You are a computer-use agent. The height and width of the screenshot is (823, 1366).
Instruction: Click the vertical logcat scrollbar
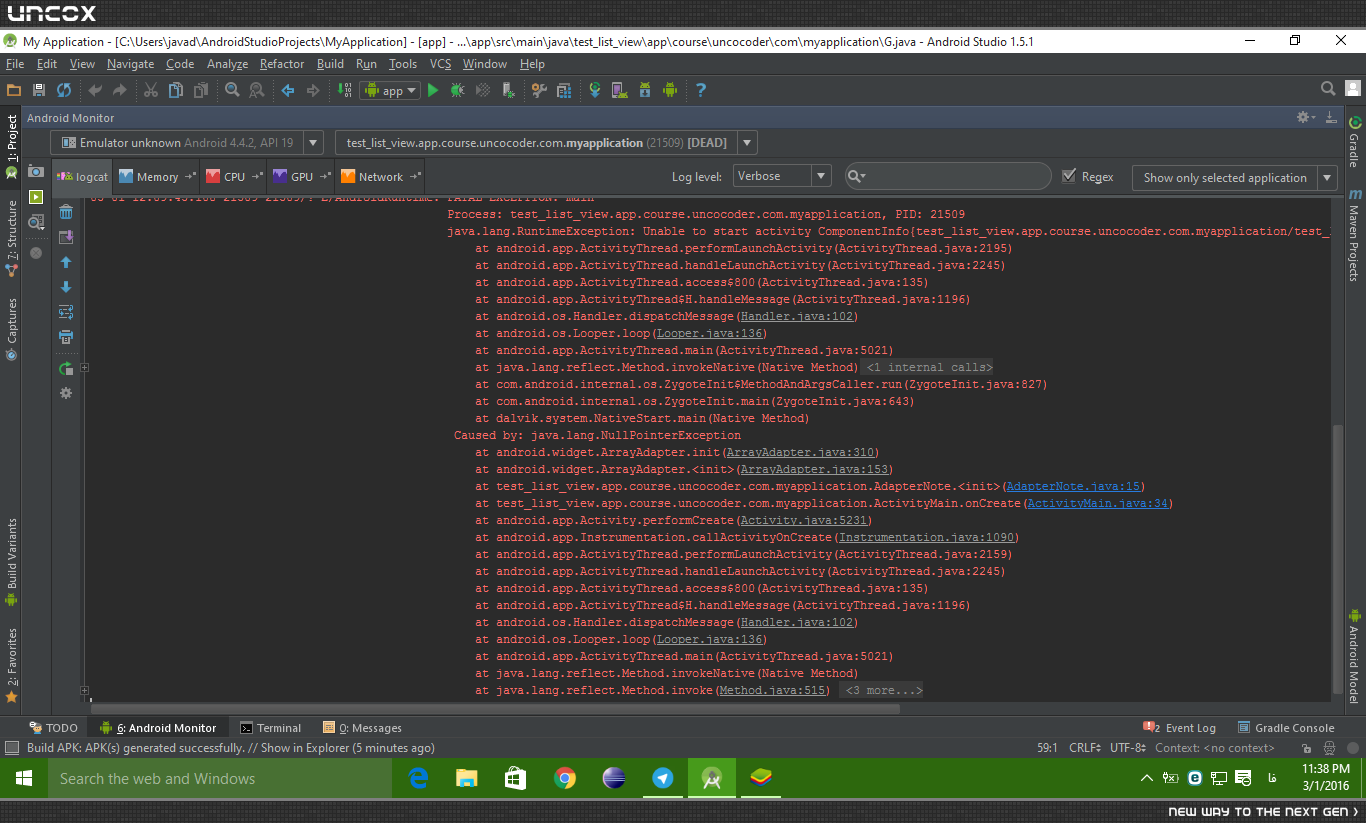tap(1338, 559)
